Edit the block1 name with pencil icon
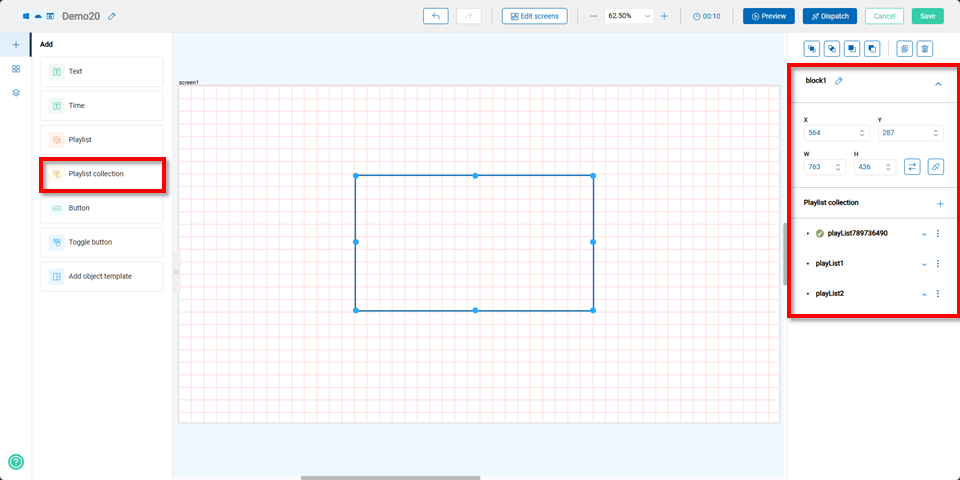The width and height of the screenshot is (960, 480). click(x=839, y=80)
